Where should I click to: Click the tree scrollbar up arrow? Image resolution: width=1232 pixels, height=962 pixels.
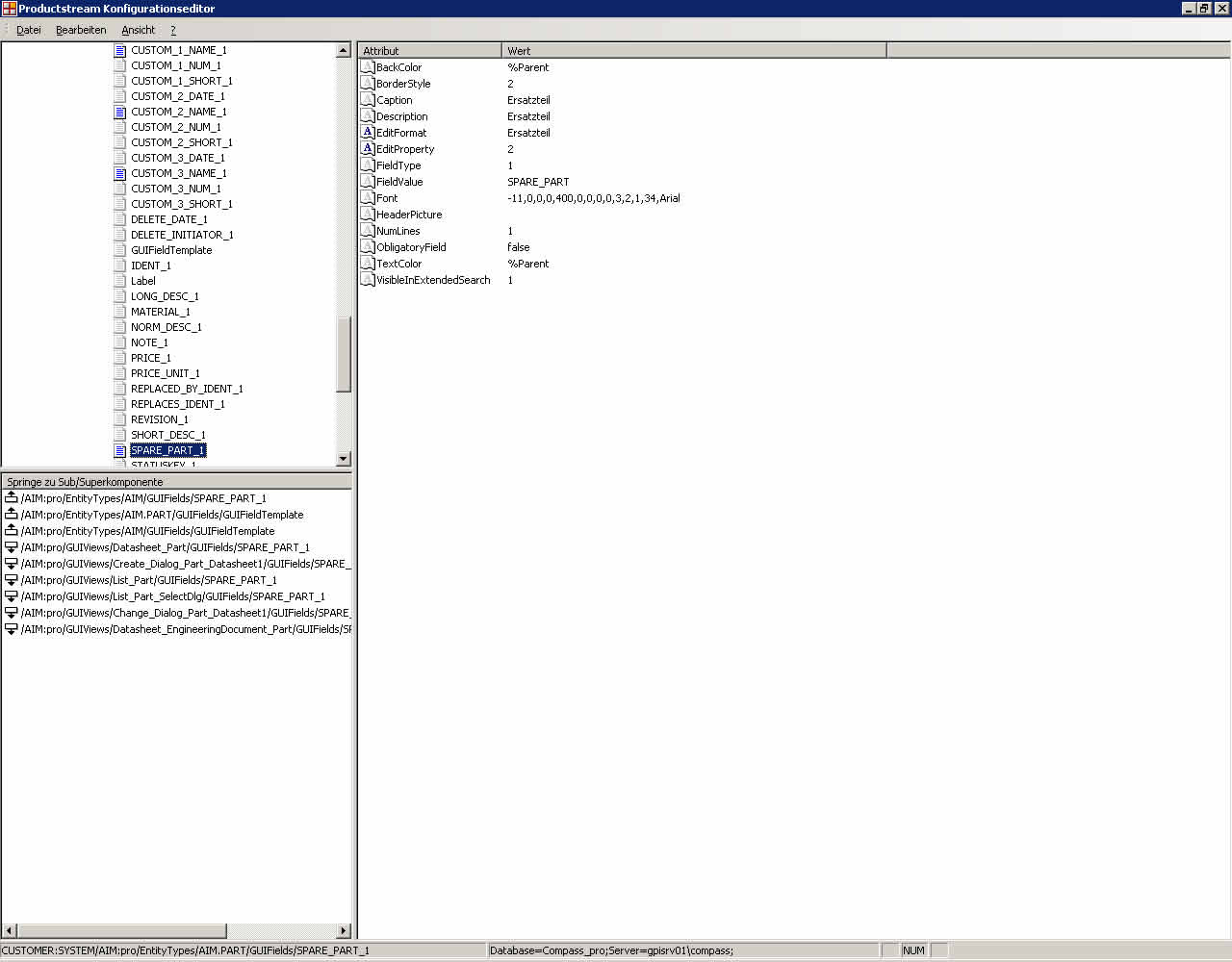tap(344, 50)
